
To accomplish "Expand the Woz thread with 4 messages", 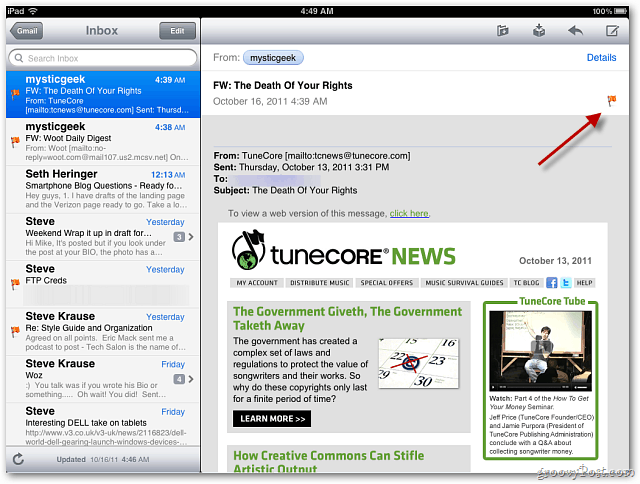I will pos(183,379).
